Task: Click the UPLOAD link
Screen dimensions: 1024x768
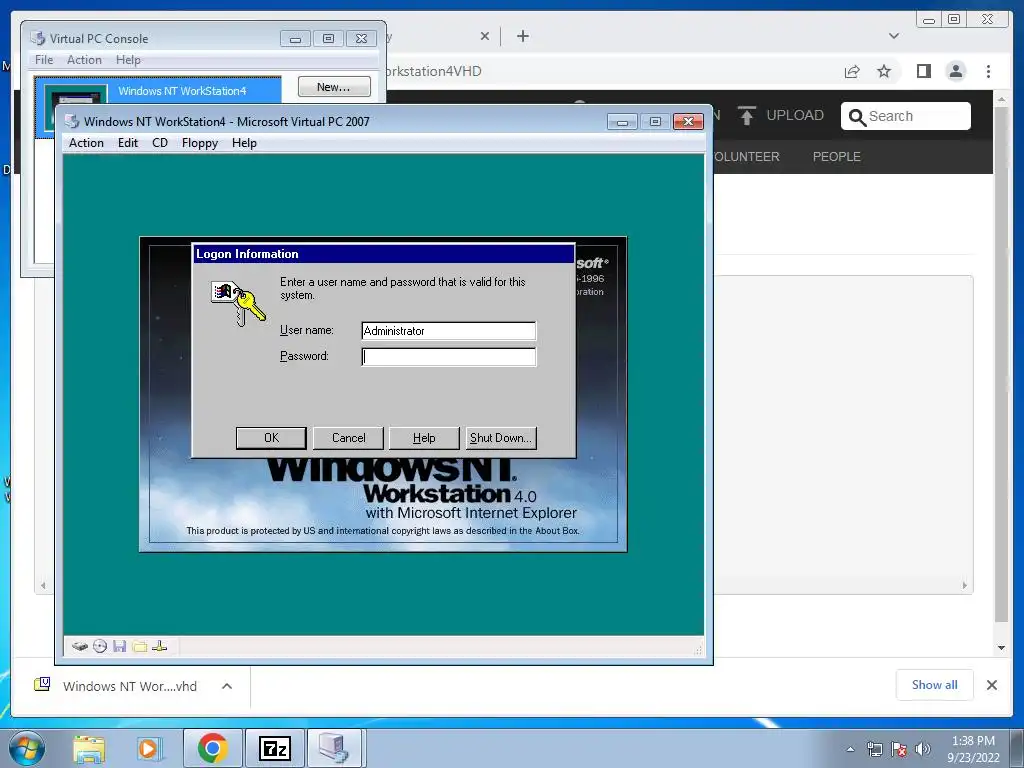Action: click(x=795, y=116)
